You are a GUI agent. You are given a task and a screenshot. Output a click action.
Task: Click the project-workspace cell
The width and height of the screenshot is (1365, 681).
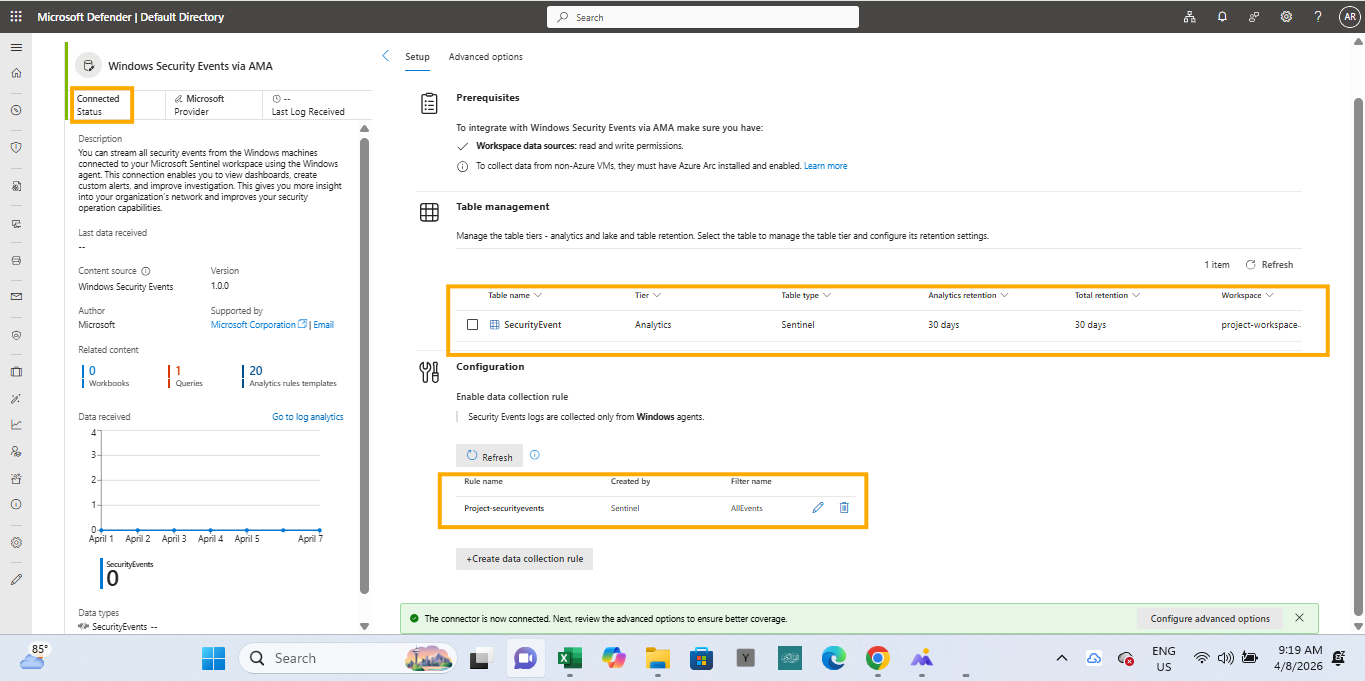[x=1260, y=325]
